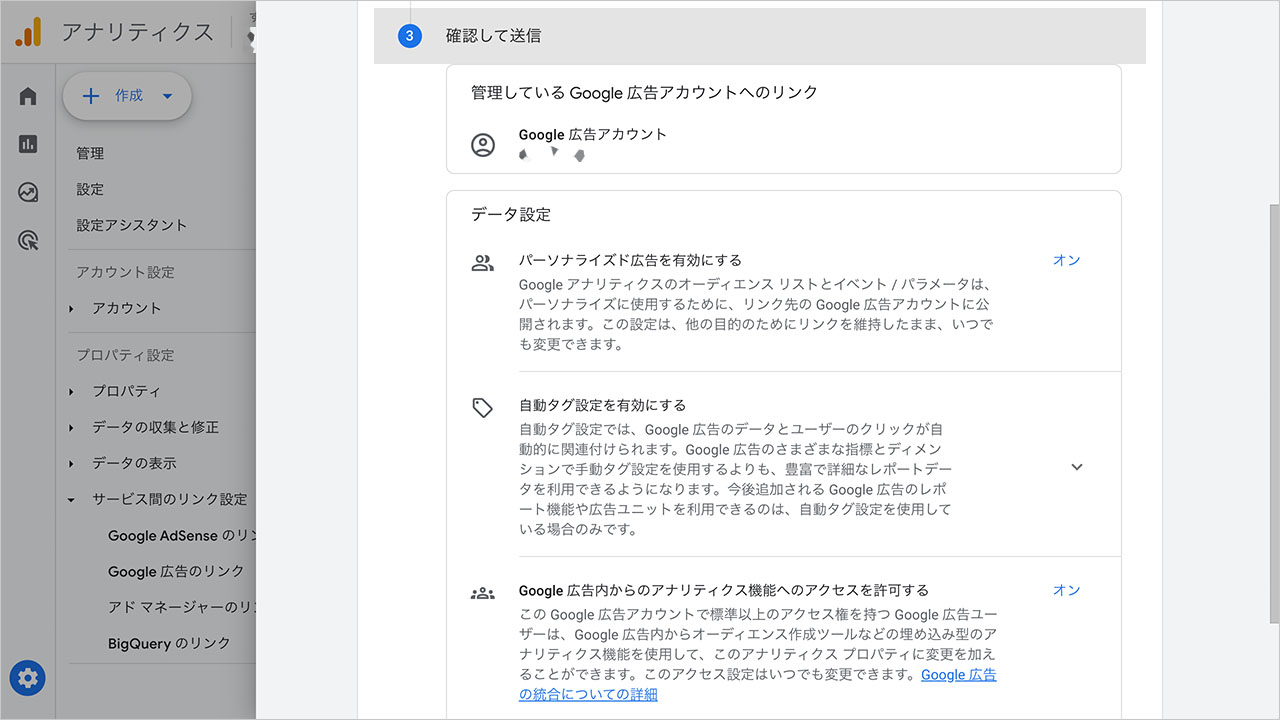This screenshot has width=1280, height=720.
Task: Click the group icon beside アクセスを許可する設定
Action: coord(483,592)
